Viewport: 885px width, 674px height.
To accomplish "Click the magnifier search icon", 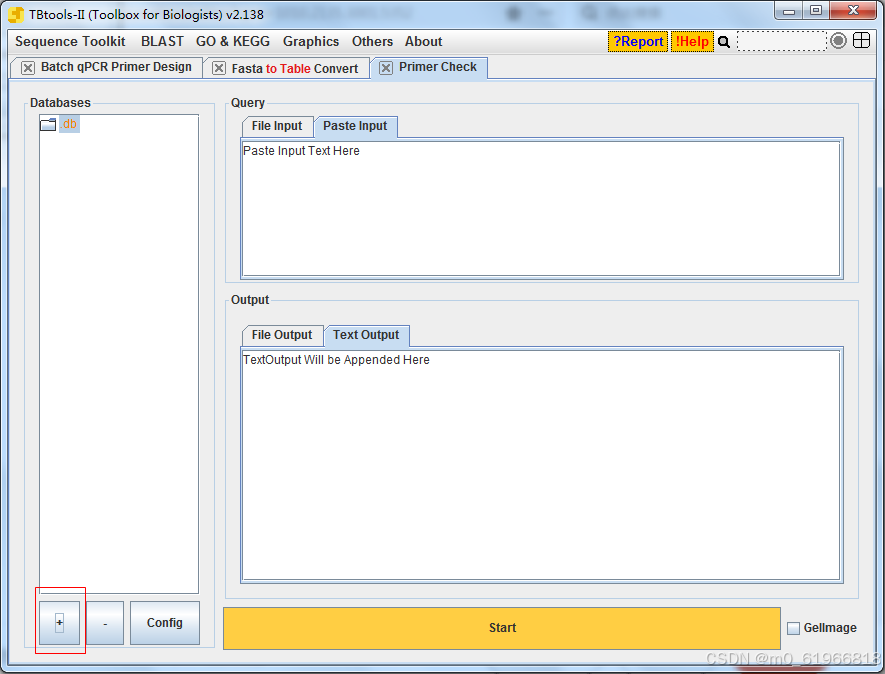I will [x=724, y=42].
